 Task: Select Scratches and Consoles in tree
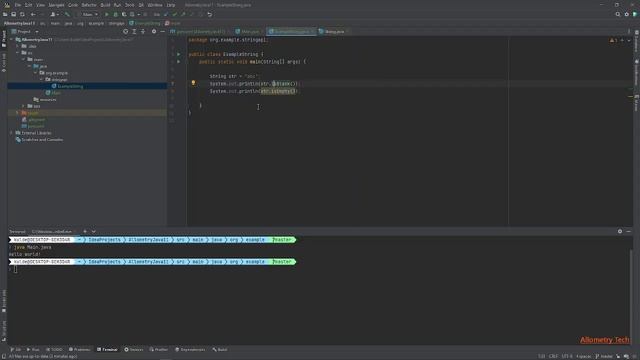(x=39, y=140)
